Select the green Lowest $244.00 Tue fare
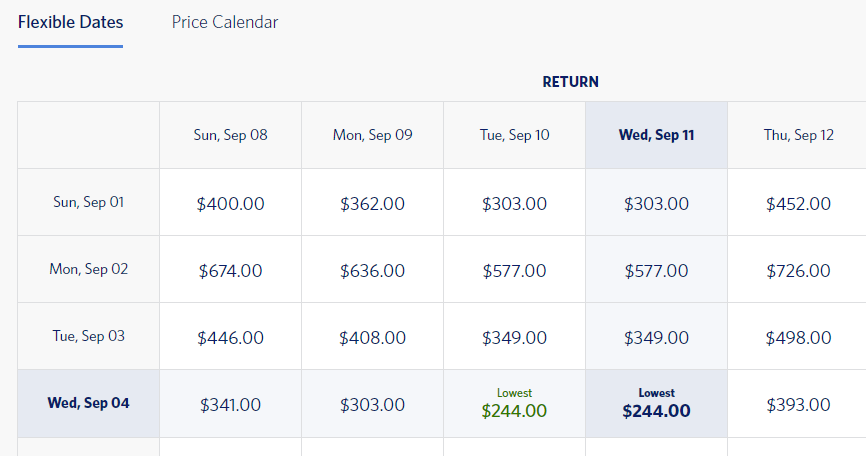The height and width of the screenshot is (456, 866). pos(514,404)
